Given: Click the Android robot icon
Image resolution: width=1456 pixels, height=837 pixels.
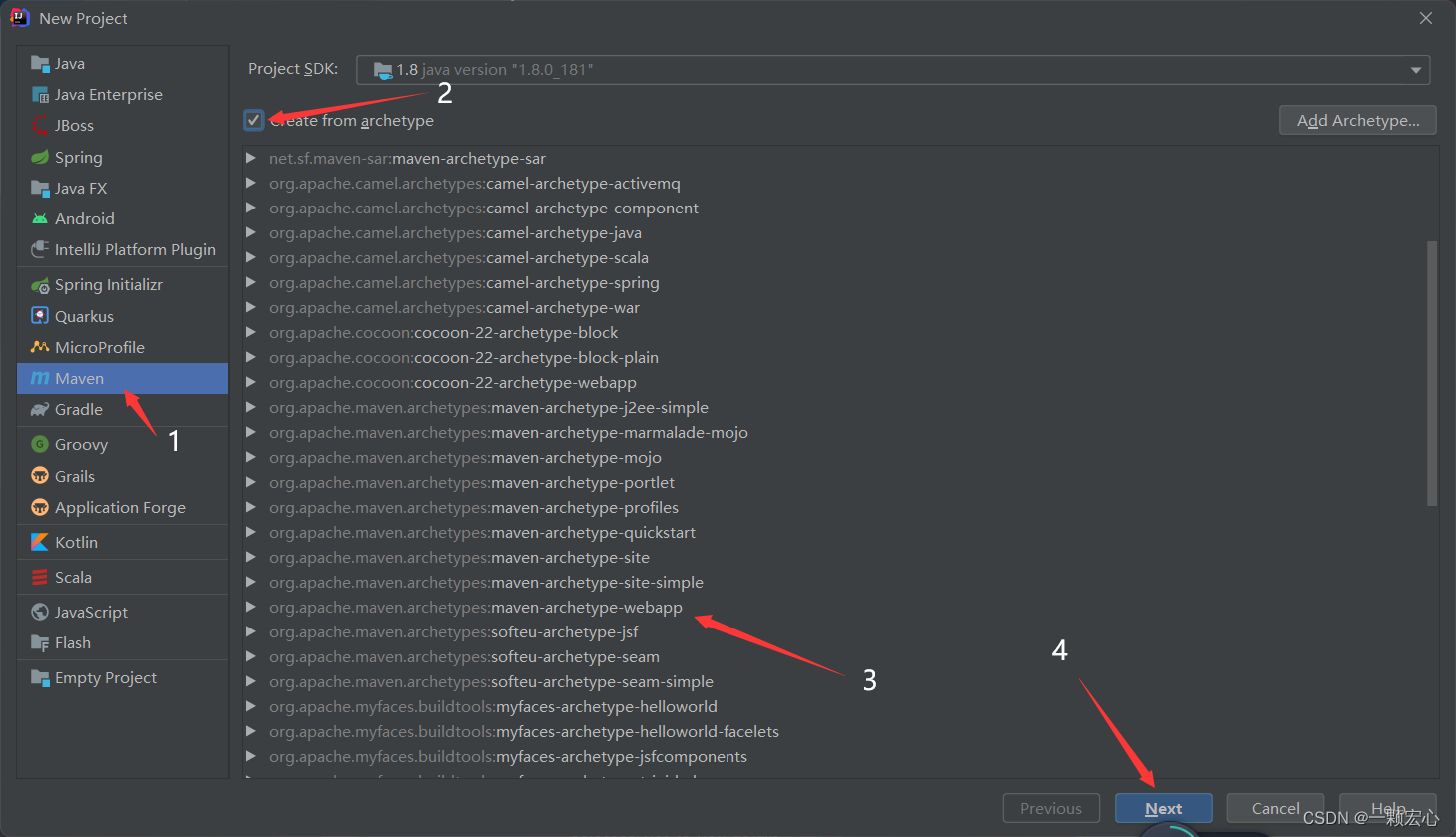Looking at the screenshot, I should pyautogui.click(x=40, y=218).
